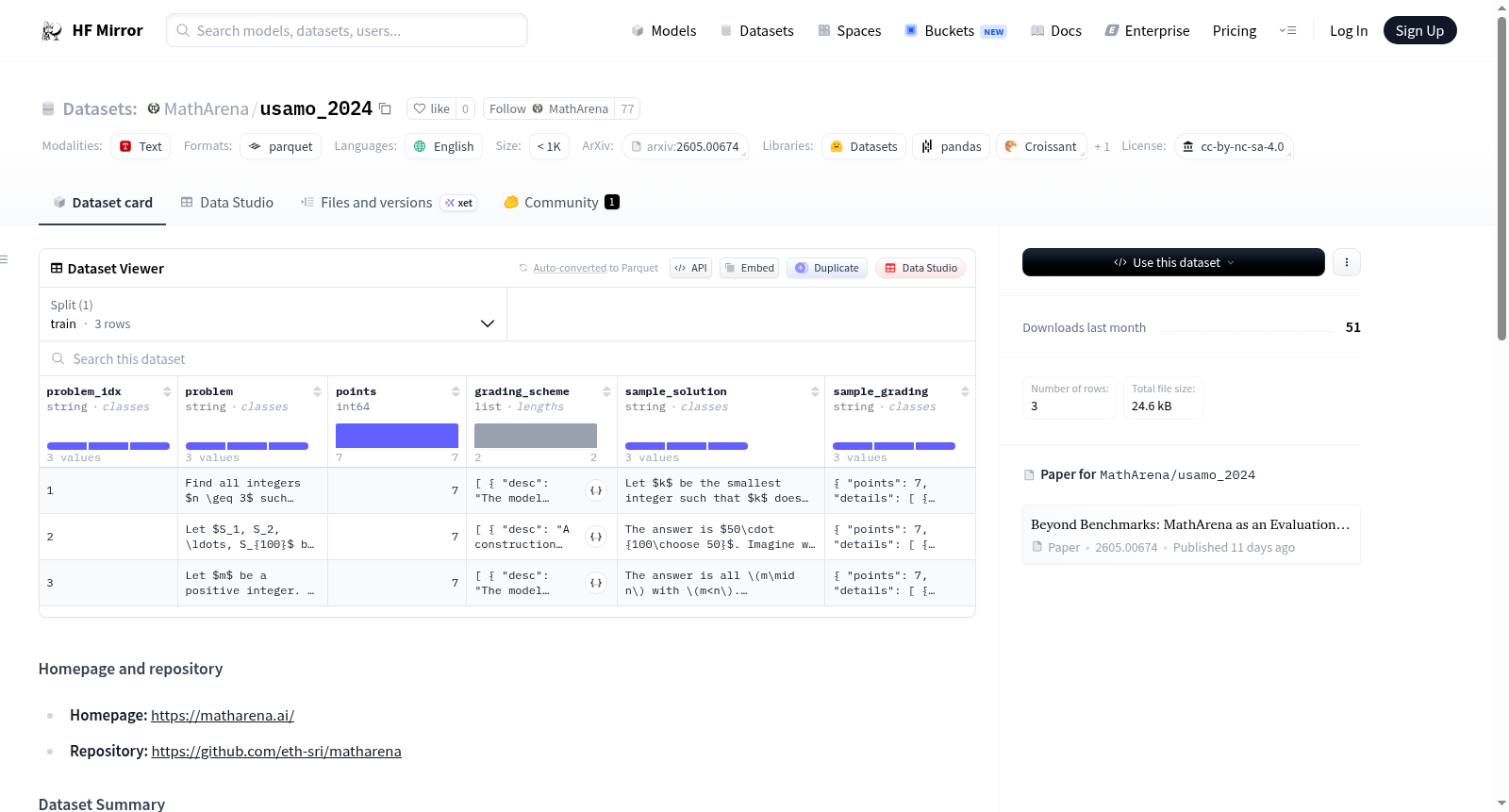Sort the problem column

point(317,391)
